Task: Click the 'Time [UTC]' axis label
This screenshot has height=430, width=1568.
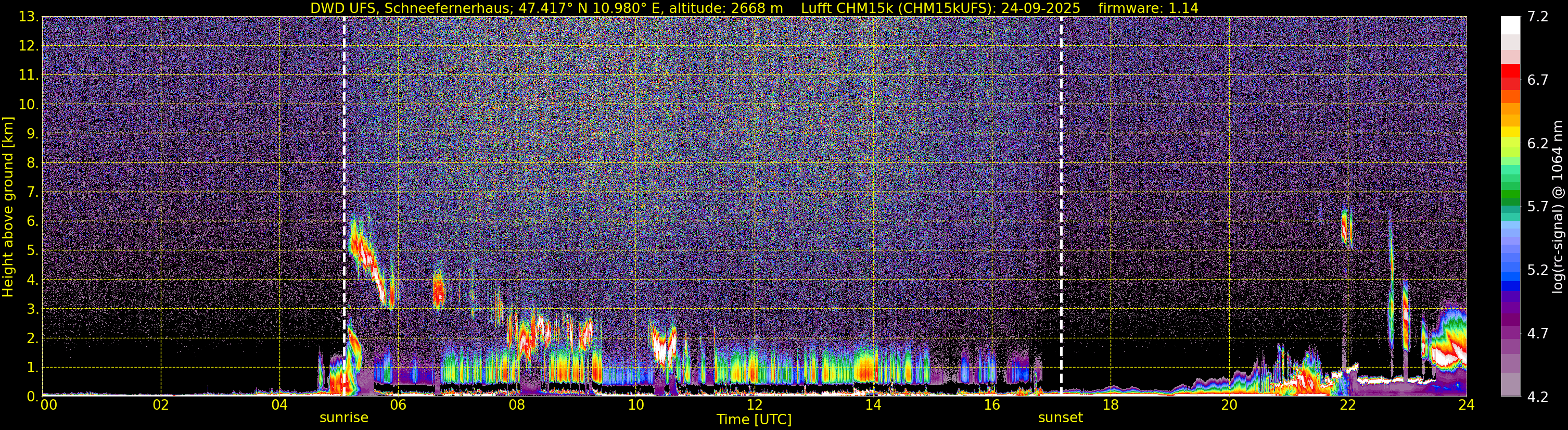Action: pos(754,420)
